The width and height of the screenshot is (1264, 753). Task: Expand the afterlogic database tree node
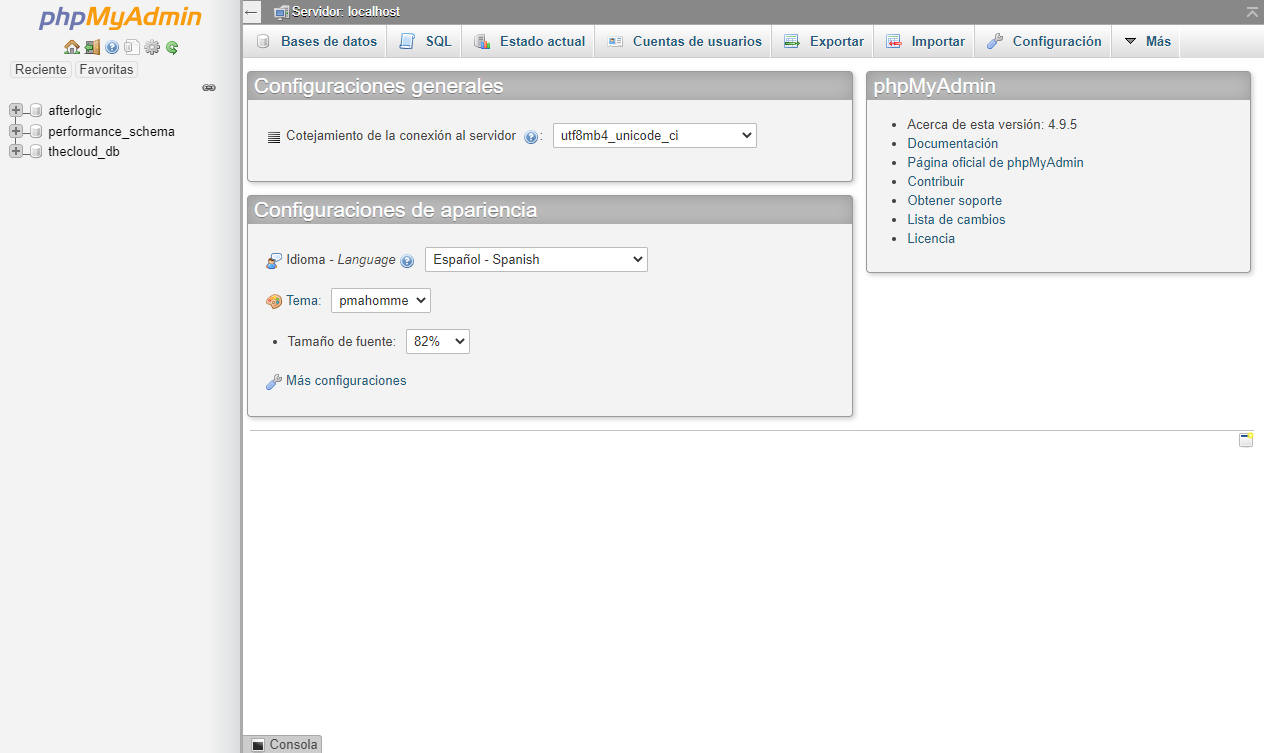point(15,111)
